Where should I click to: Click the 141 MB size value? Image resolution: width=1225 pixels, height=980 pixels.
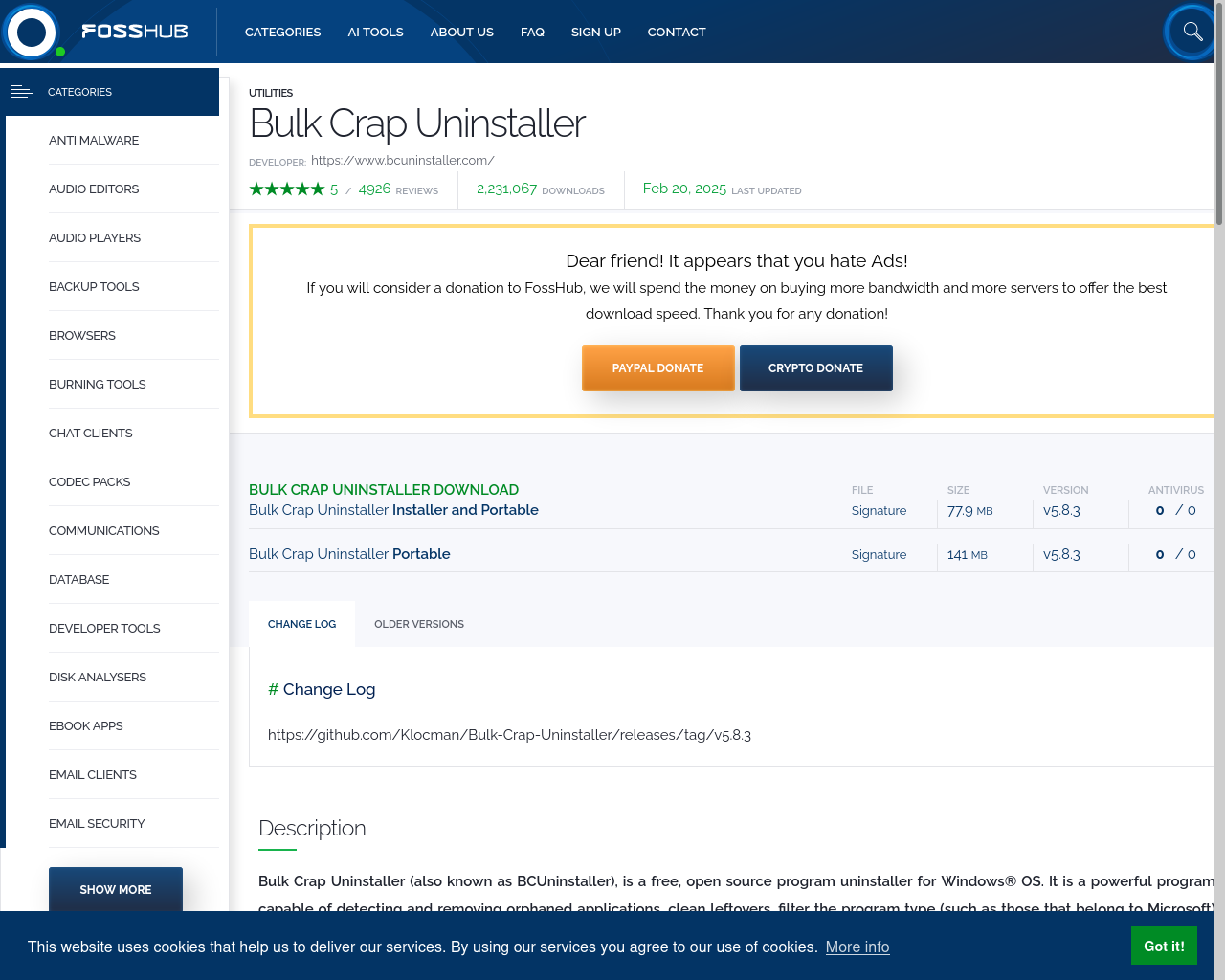click(x=967, y=555)
